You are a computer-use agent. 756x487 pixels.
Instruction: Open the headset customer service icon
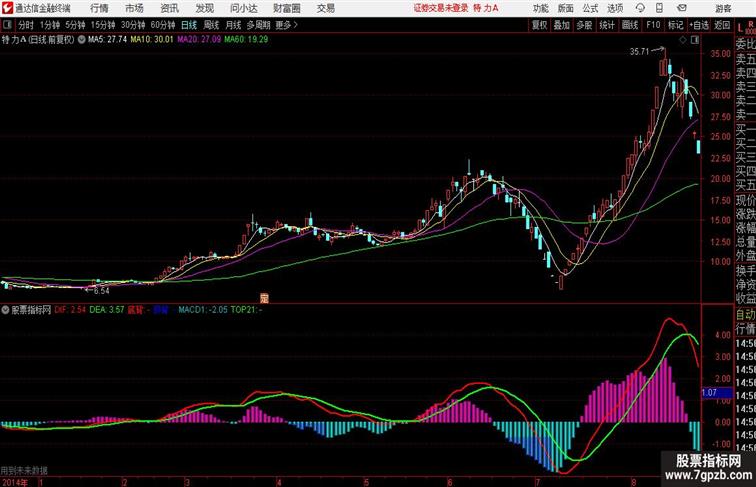coord(640,8)
